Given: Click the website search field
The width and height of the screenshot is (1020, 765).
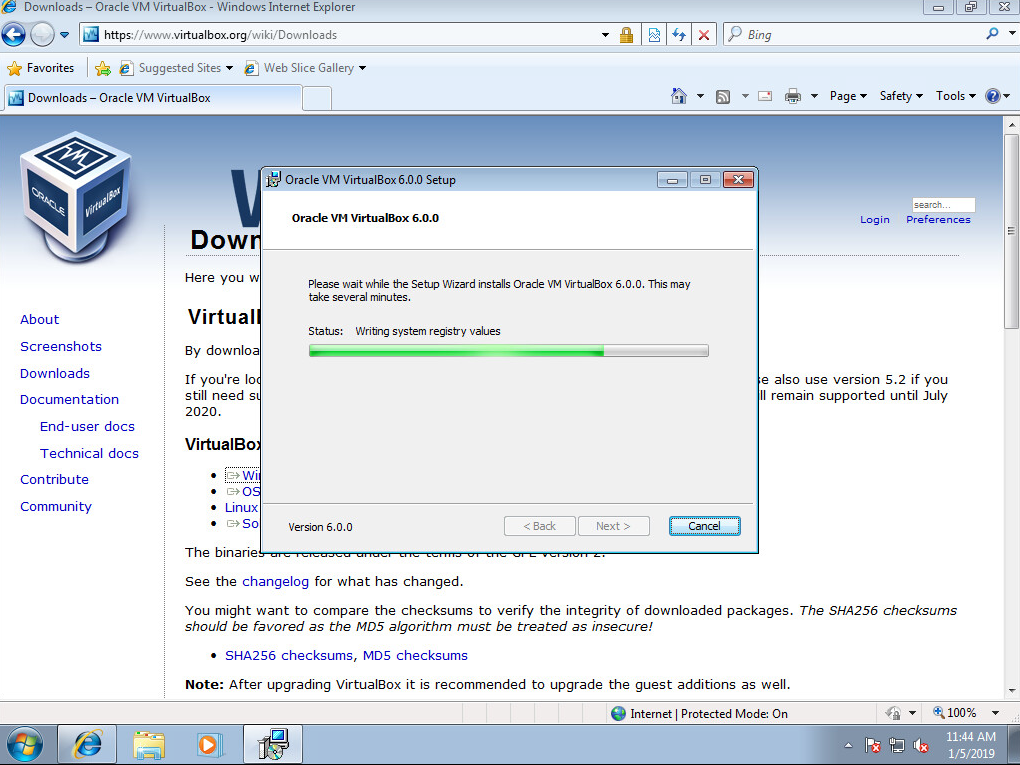Looking at the screenshot, I should tap(943, 205).
